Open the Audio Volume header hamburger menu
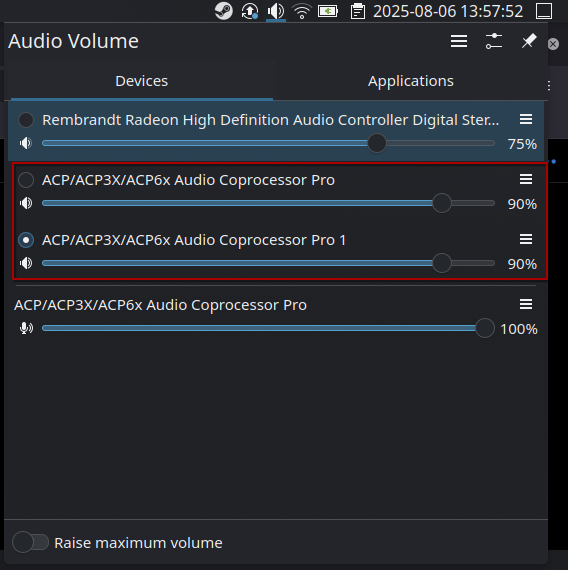568x570 pixels. 459,41
